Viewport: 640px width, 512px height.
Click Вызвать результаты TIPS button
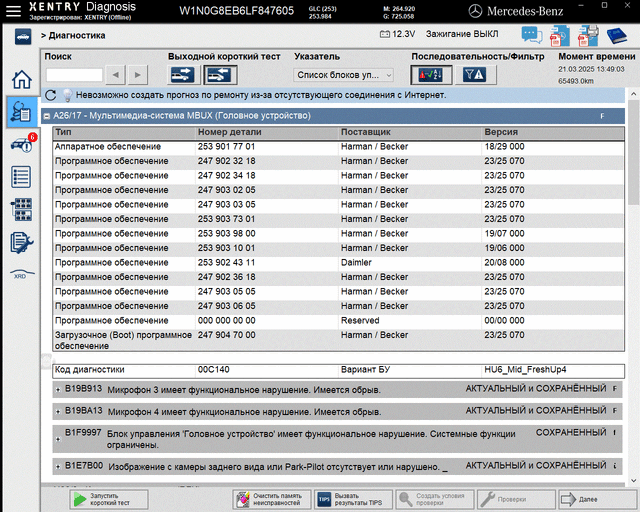pos(353,499)
